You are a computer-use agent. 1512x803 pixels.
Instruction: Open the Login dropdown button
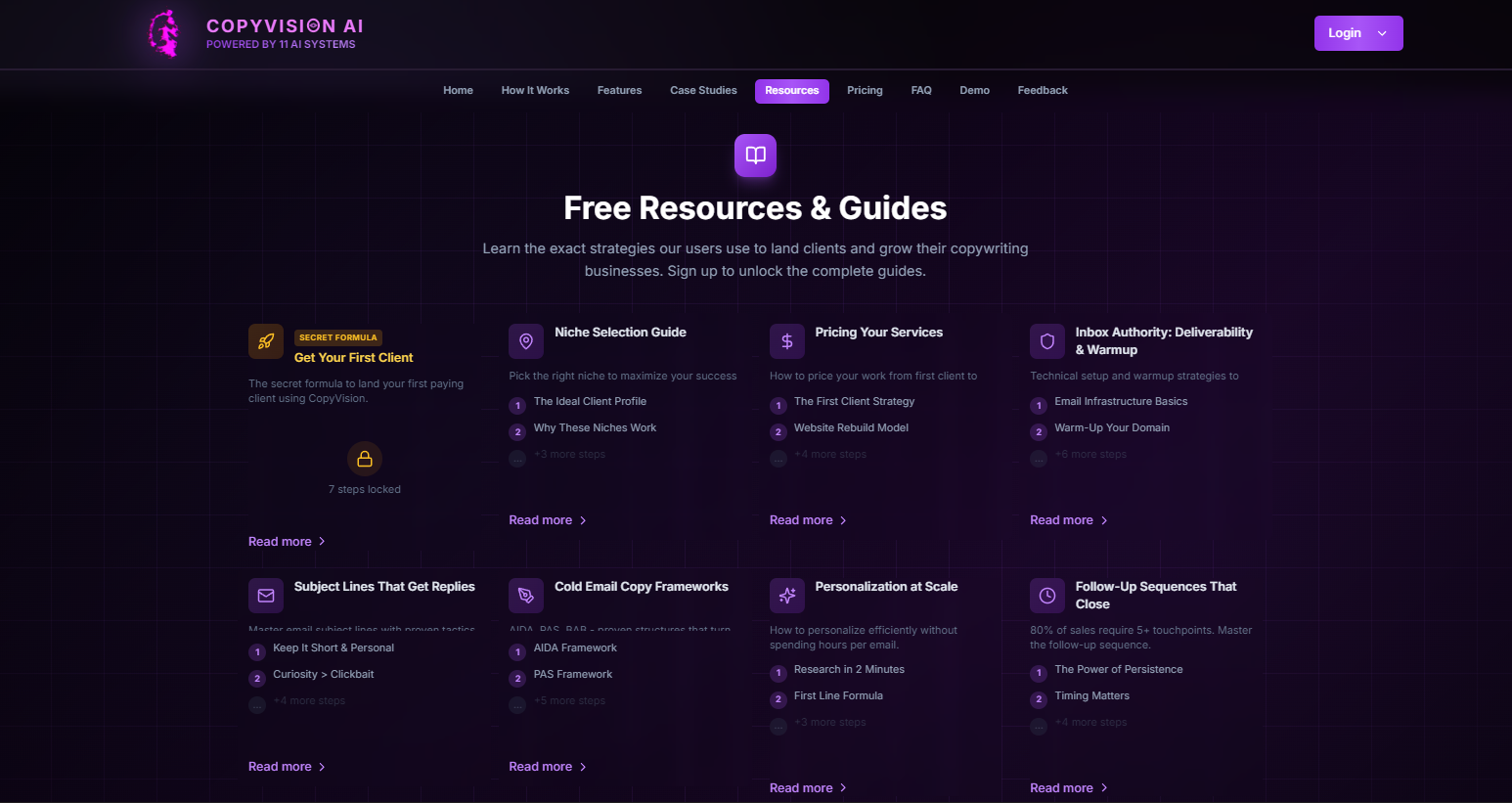tap(1358, 33)
